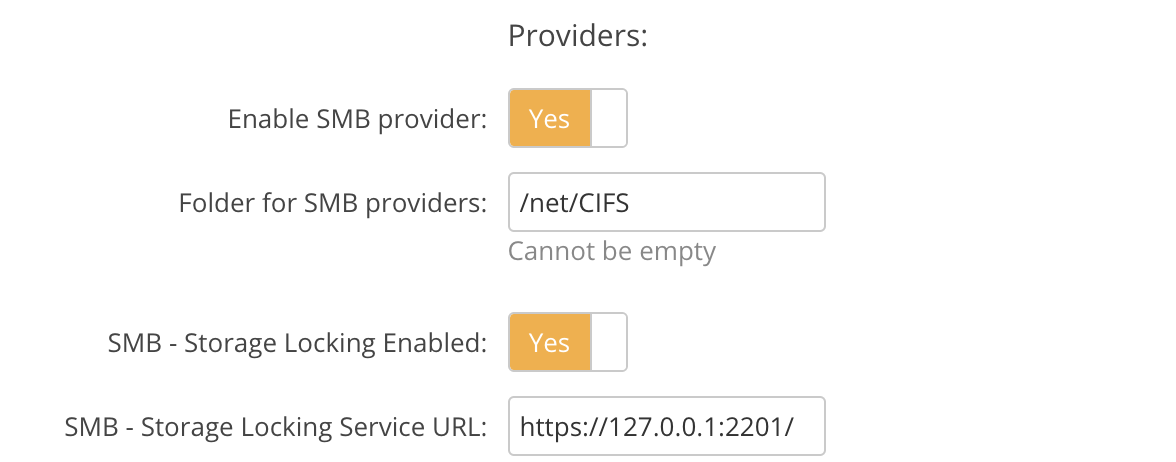Click white handle of Enable SMB provider switch
The height and width of the screenshot is (462, 1176).
608,118
